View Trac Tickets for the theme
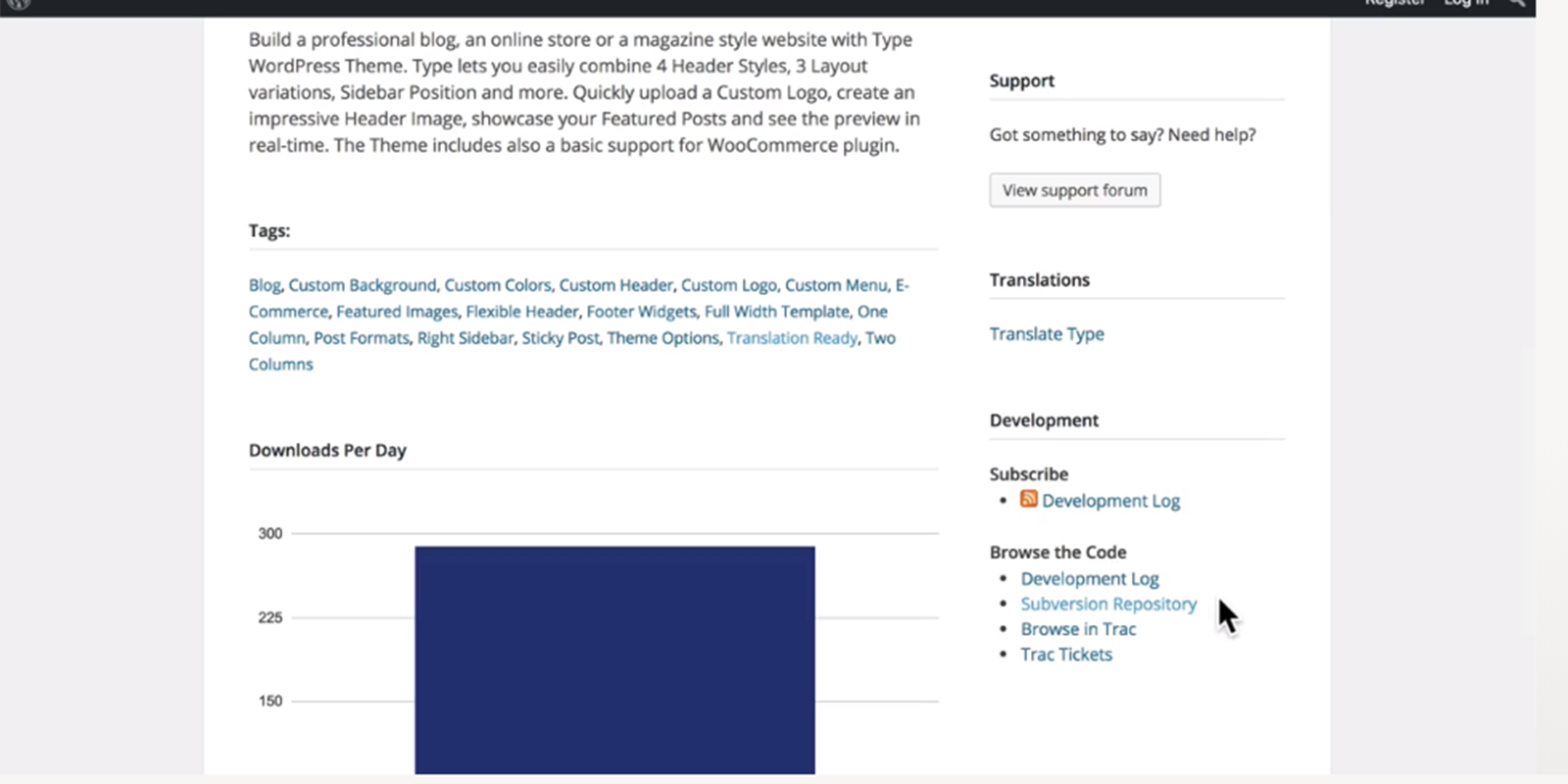 1066,654
